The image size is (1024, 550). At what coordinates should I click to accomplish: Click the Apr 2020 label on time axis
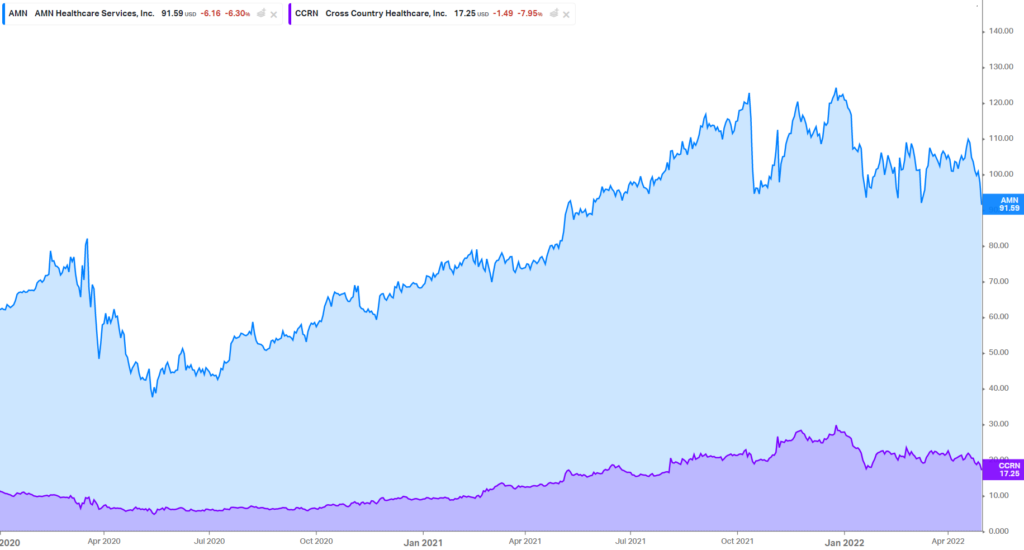point(104,541)
